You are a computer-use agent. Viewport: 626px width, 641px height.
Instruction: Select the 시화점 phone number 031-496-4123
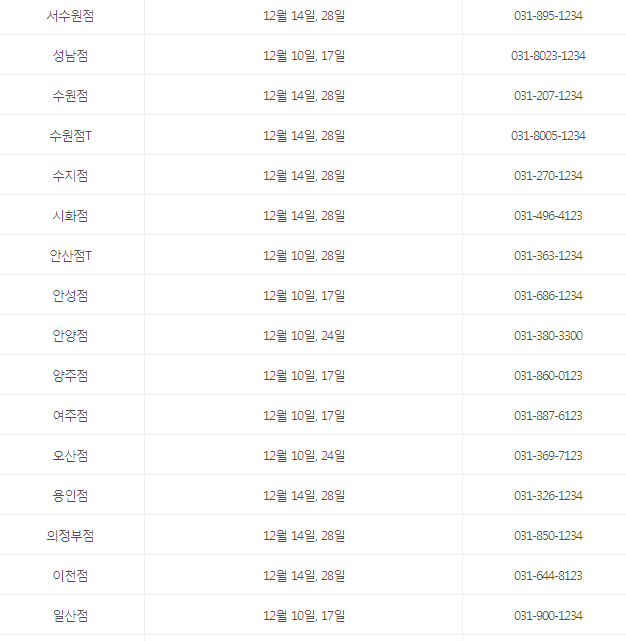click(548, 216)
